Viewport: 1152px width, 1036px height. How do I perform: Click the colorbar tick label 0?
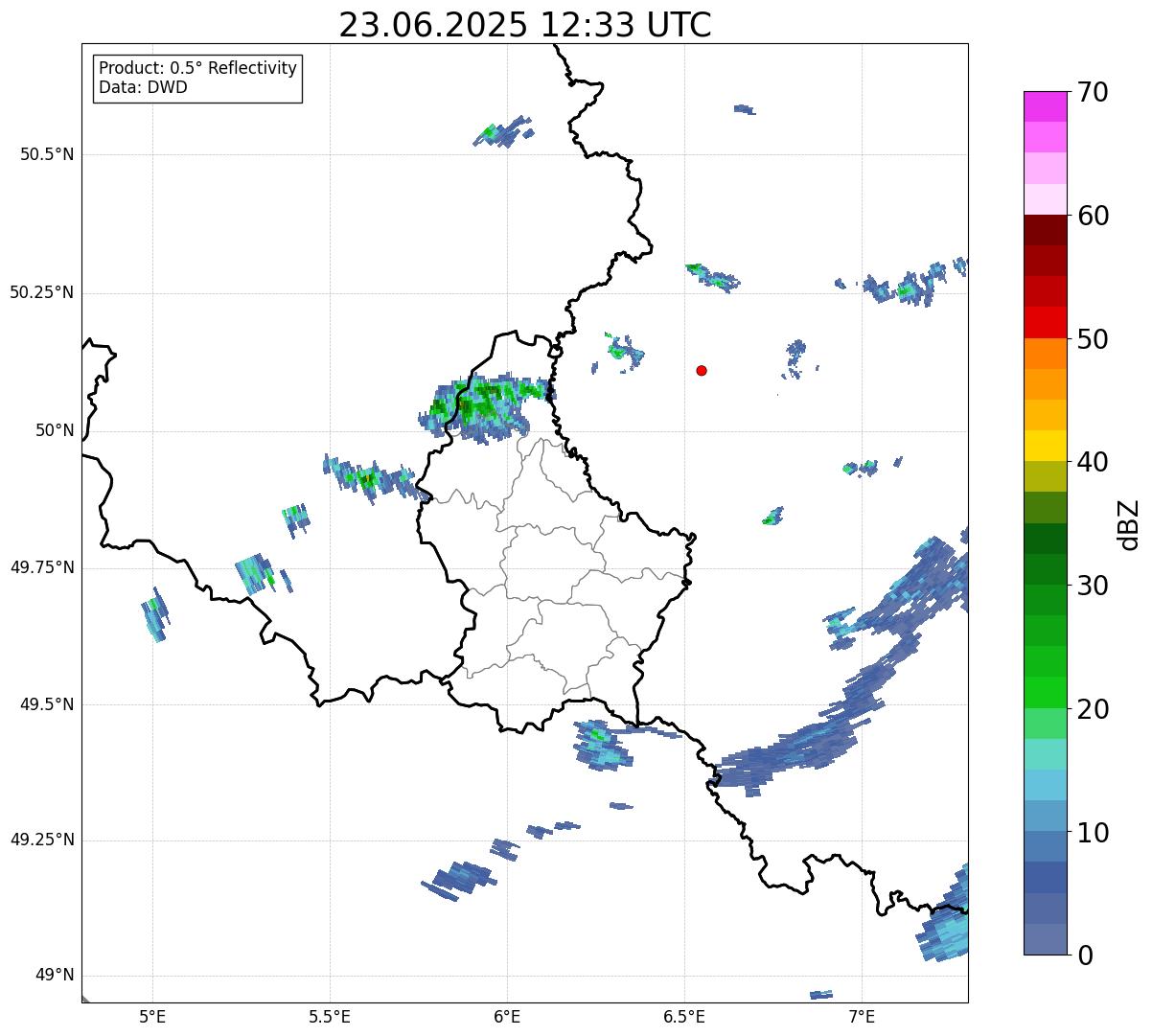[1084, 955]
